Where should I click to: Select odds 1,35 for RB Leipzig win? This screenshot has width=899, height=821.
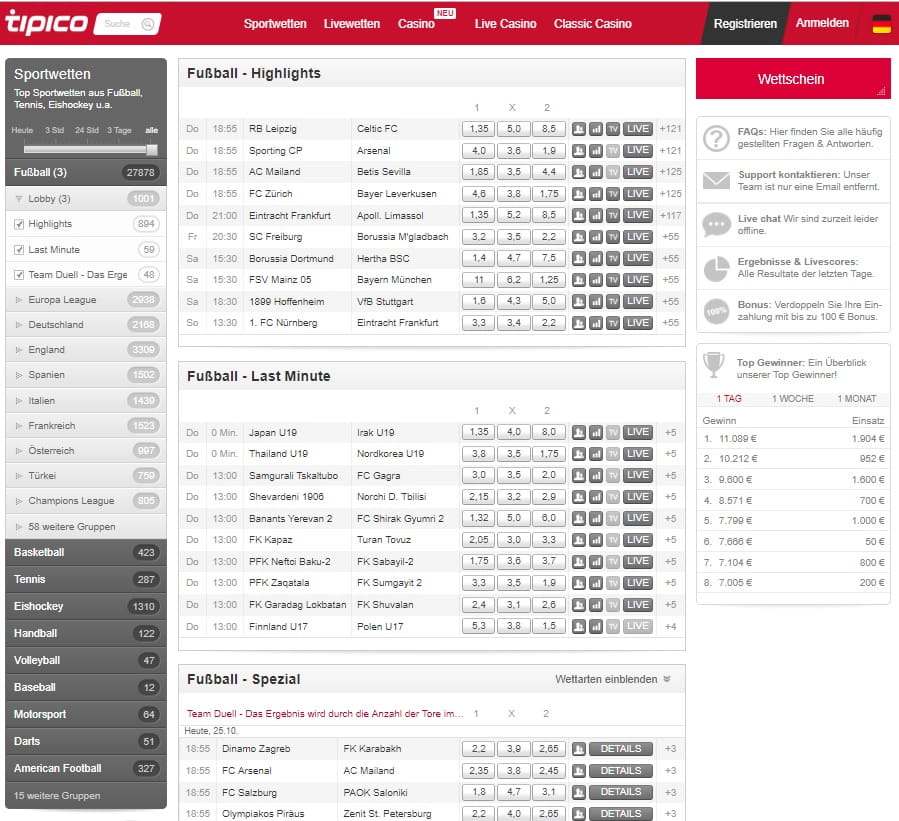pos(479,129)
